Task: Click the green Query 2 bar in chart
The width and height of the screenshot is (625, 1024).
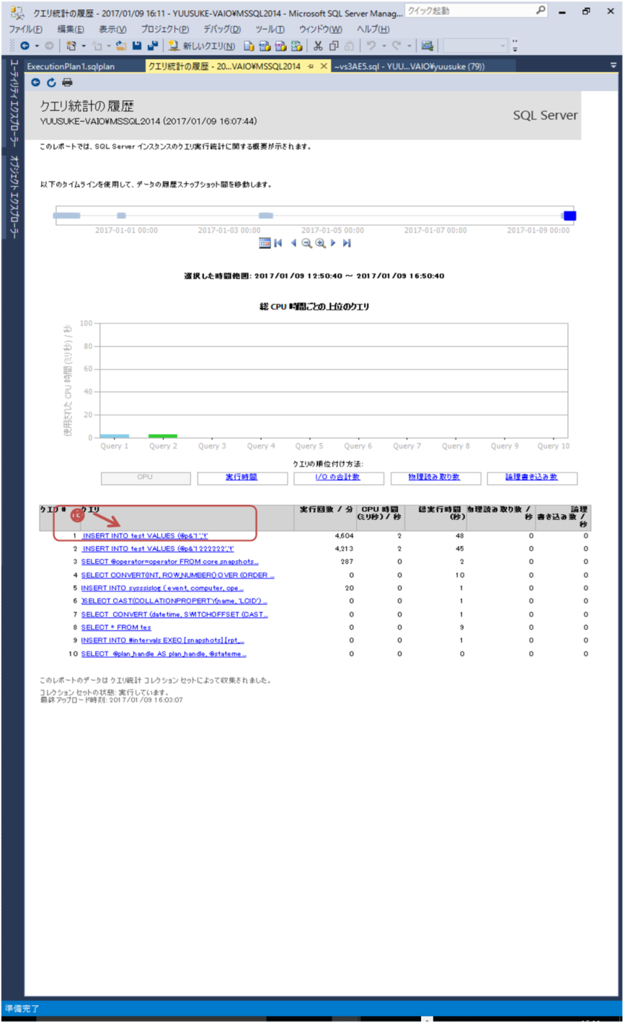Action: pyautogui.click(x=163, y=436)
